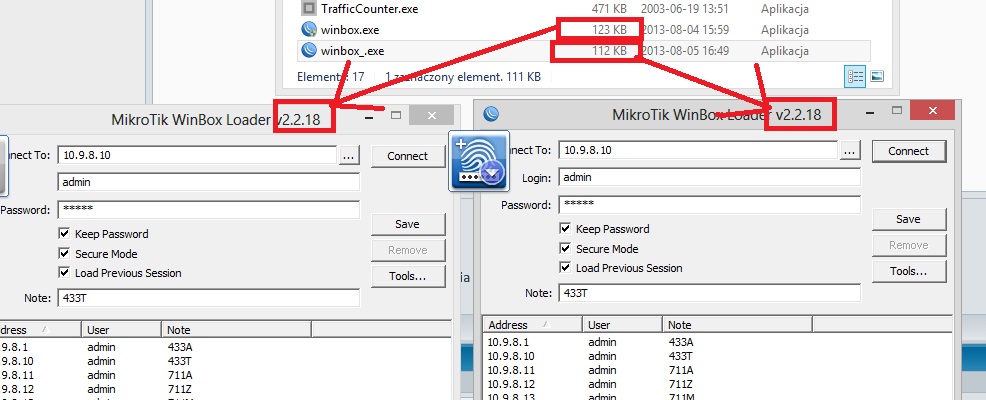Click the right WinBox window title icon
The image size is (986, 400).
pos(491,114)
